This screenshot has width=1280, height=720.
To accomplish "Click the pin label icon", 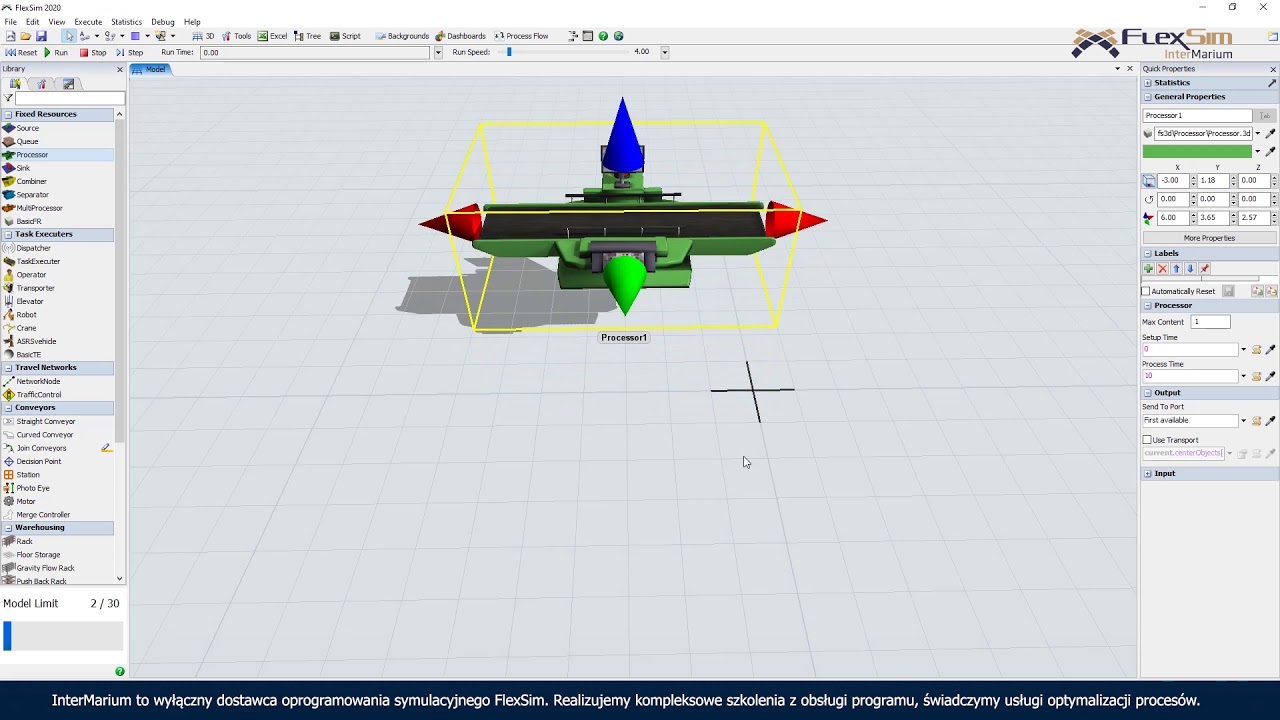I will tap(1204, 269).
